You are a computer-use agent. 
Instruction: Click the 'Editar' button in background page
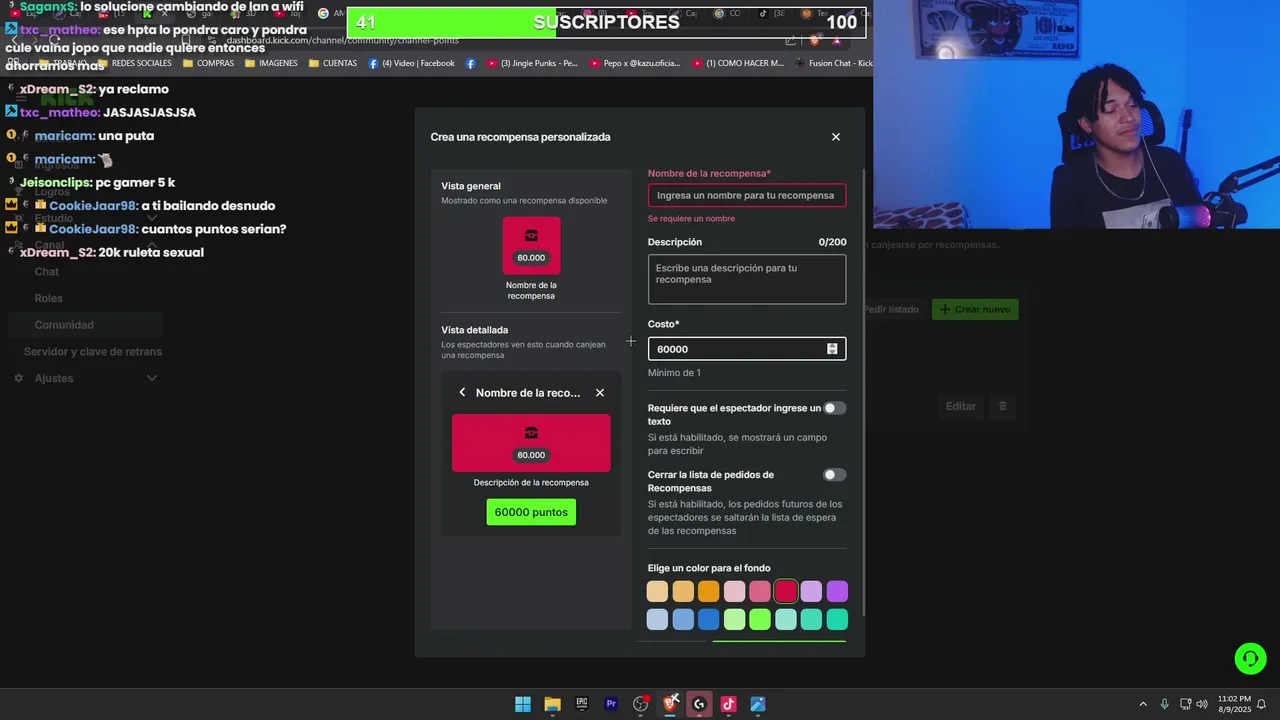[961, 406]
